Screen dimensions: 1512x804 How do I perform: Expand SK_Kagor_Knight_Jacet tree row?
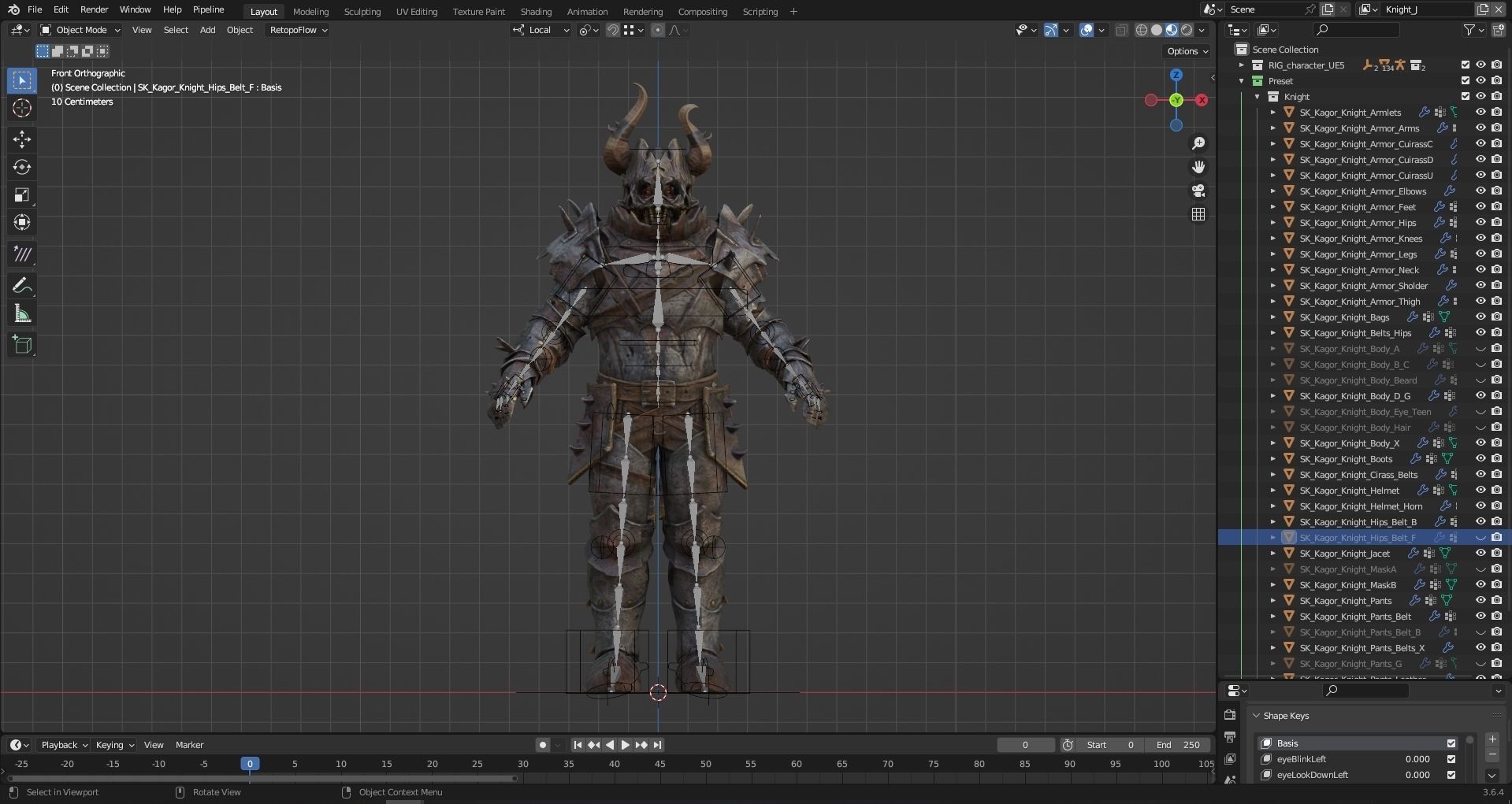pos(1272,554)
